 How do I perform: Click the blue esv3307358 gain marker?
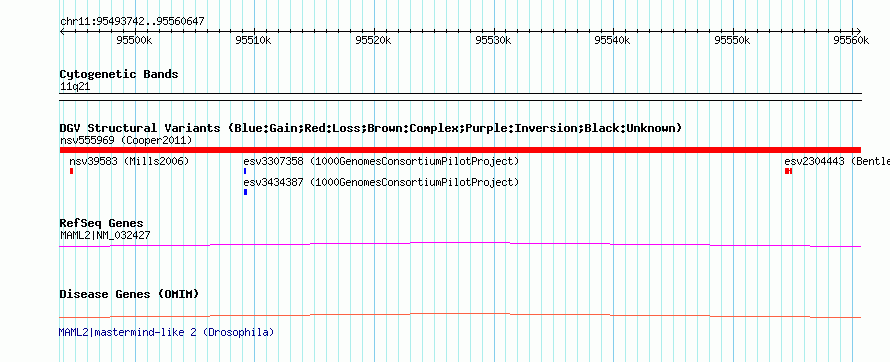[245, 171]
